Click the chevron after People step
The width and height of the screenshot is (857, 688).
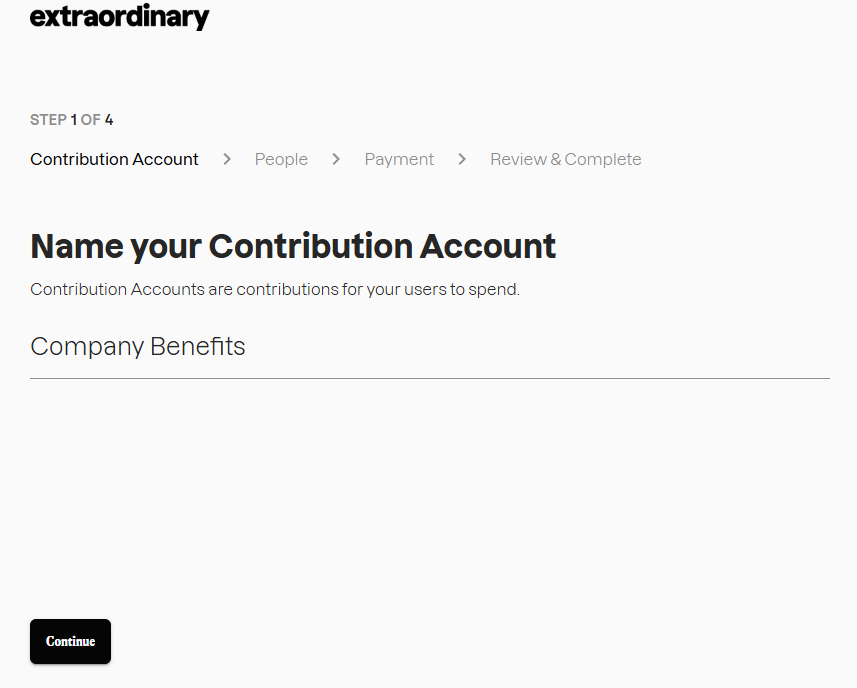tap(336, 159)
